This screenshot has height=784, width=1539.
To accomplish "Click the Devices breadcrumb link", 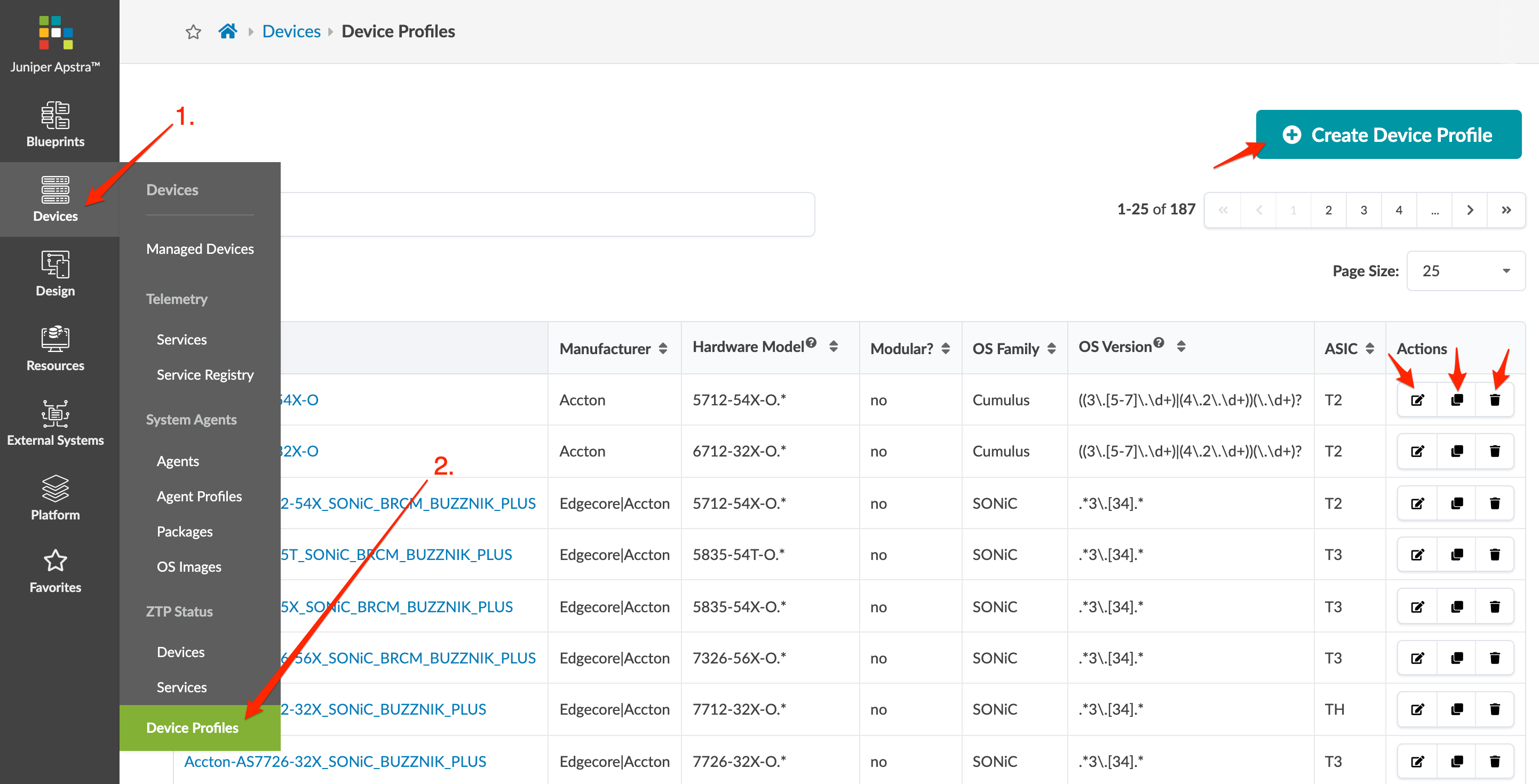I will pos(291,31).
